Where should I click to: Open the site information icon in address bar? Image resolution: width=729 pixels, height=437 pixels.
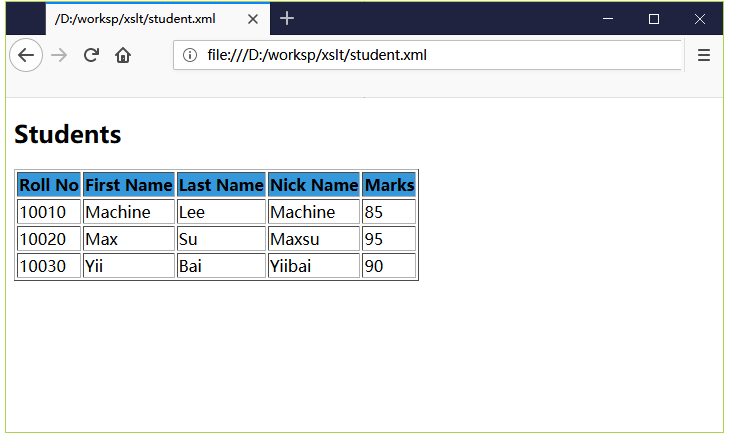pyautogui.click(x=190, y=55)
